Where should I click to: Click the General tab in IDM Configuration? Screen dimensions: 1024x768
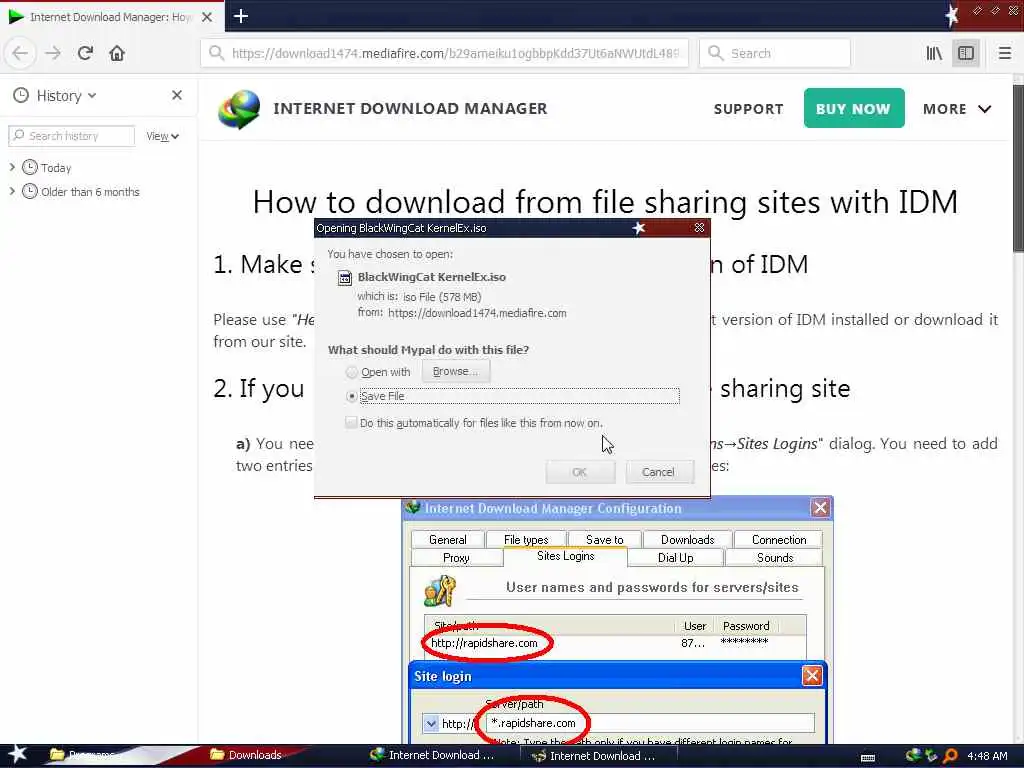(x=447, y=539)
